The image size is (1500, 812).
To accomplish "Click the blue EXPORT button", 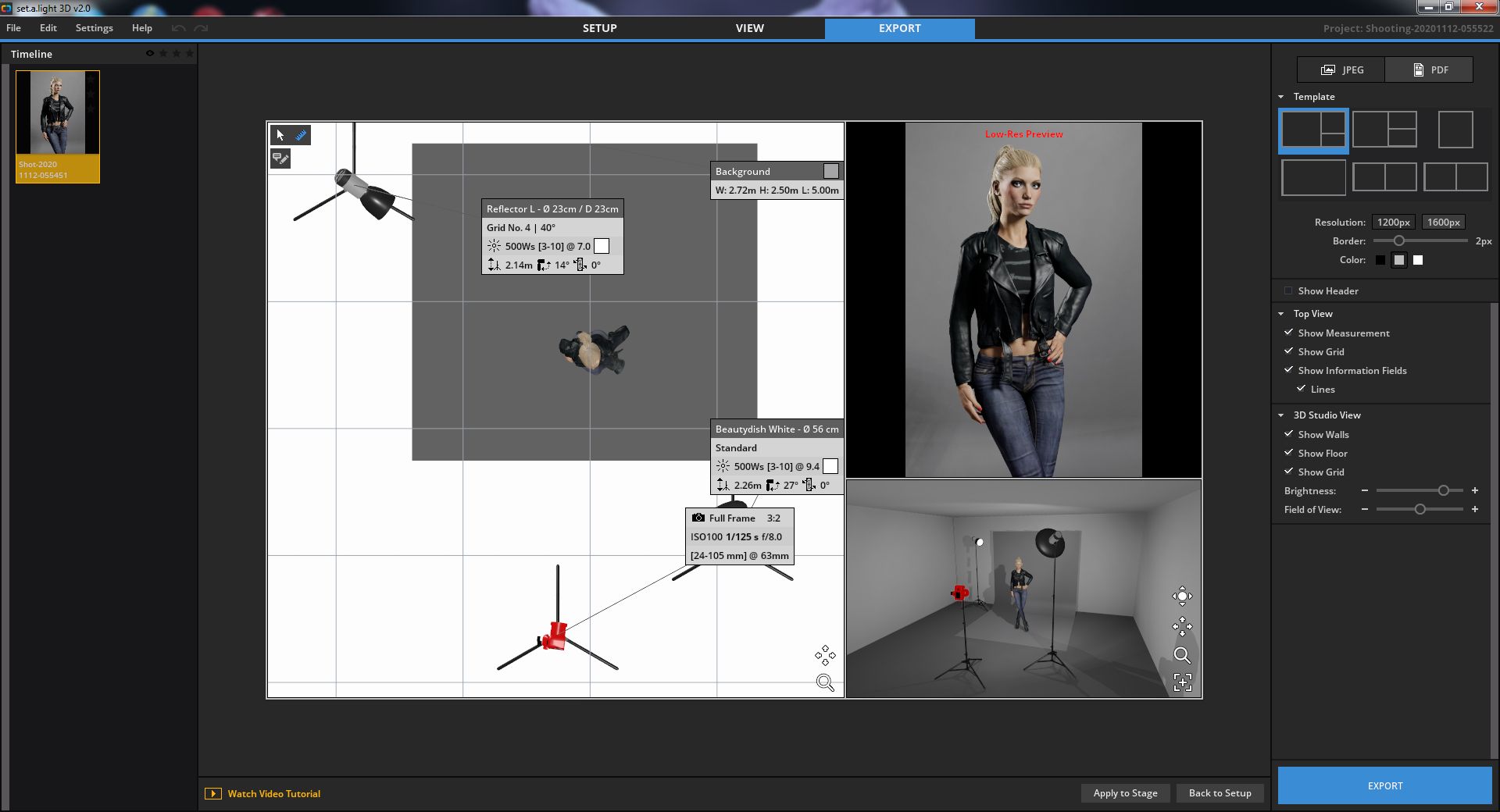I will tap(1384, 785).
